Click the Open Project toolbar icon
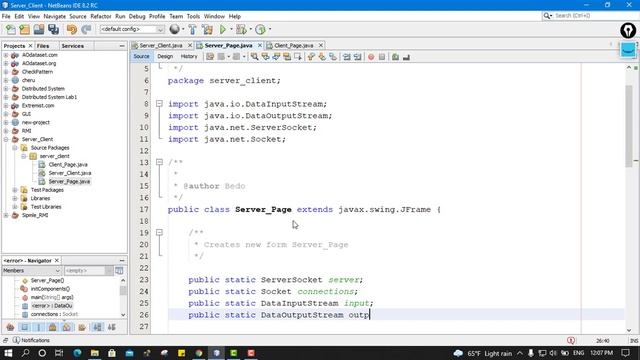 [x=39, y=29]
